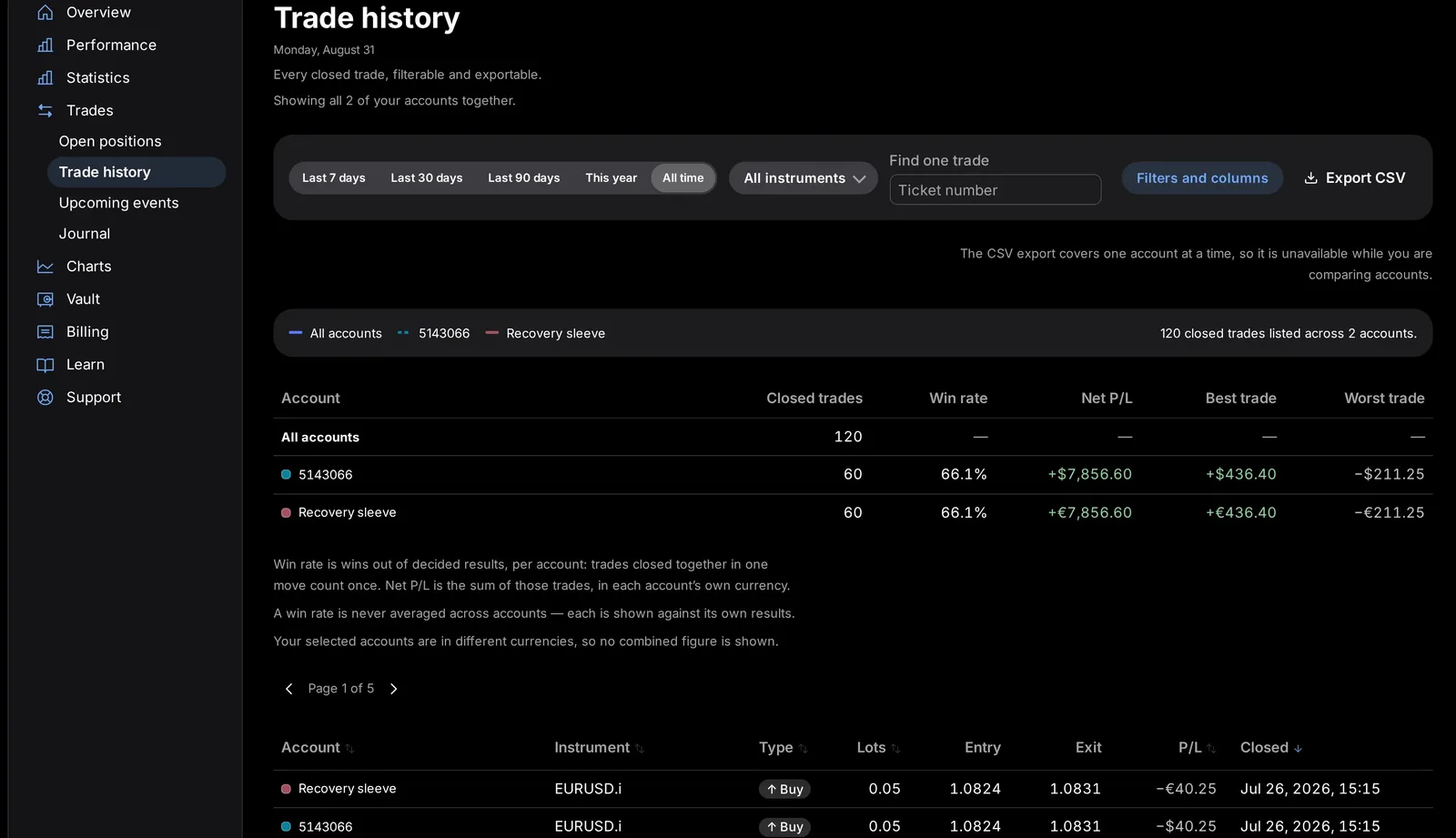Image resolution: width=1456 pixels, height=838 pixels.
Task: Click the Billing receipt icon
Action: [x=45, y=332]
